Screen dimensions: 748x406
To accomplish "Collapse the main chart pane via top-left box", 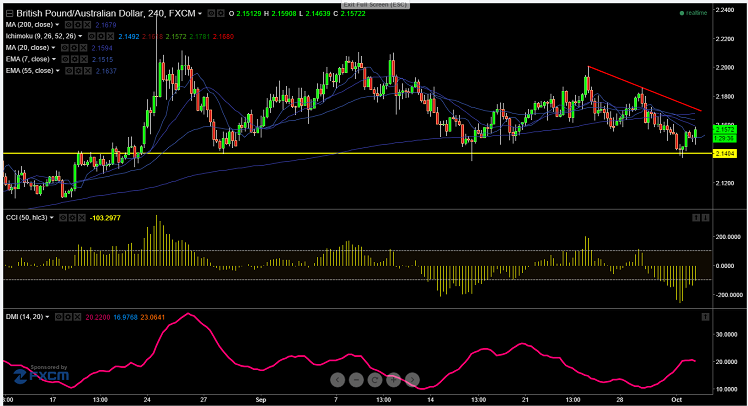I will [x=7, y=13].
